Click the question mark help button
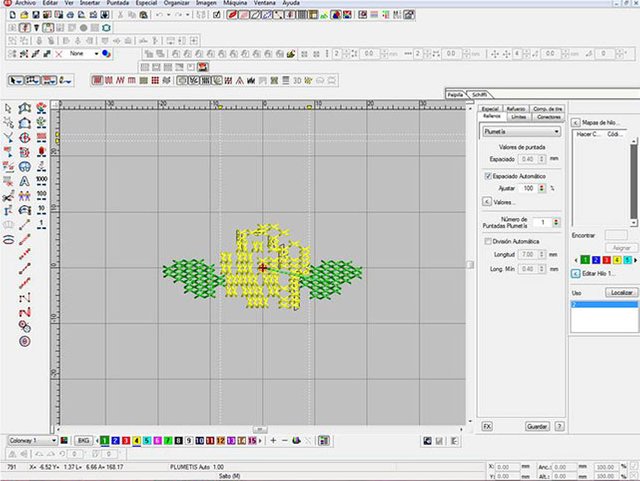640x481 pixels. coord(560,426)
